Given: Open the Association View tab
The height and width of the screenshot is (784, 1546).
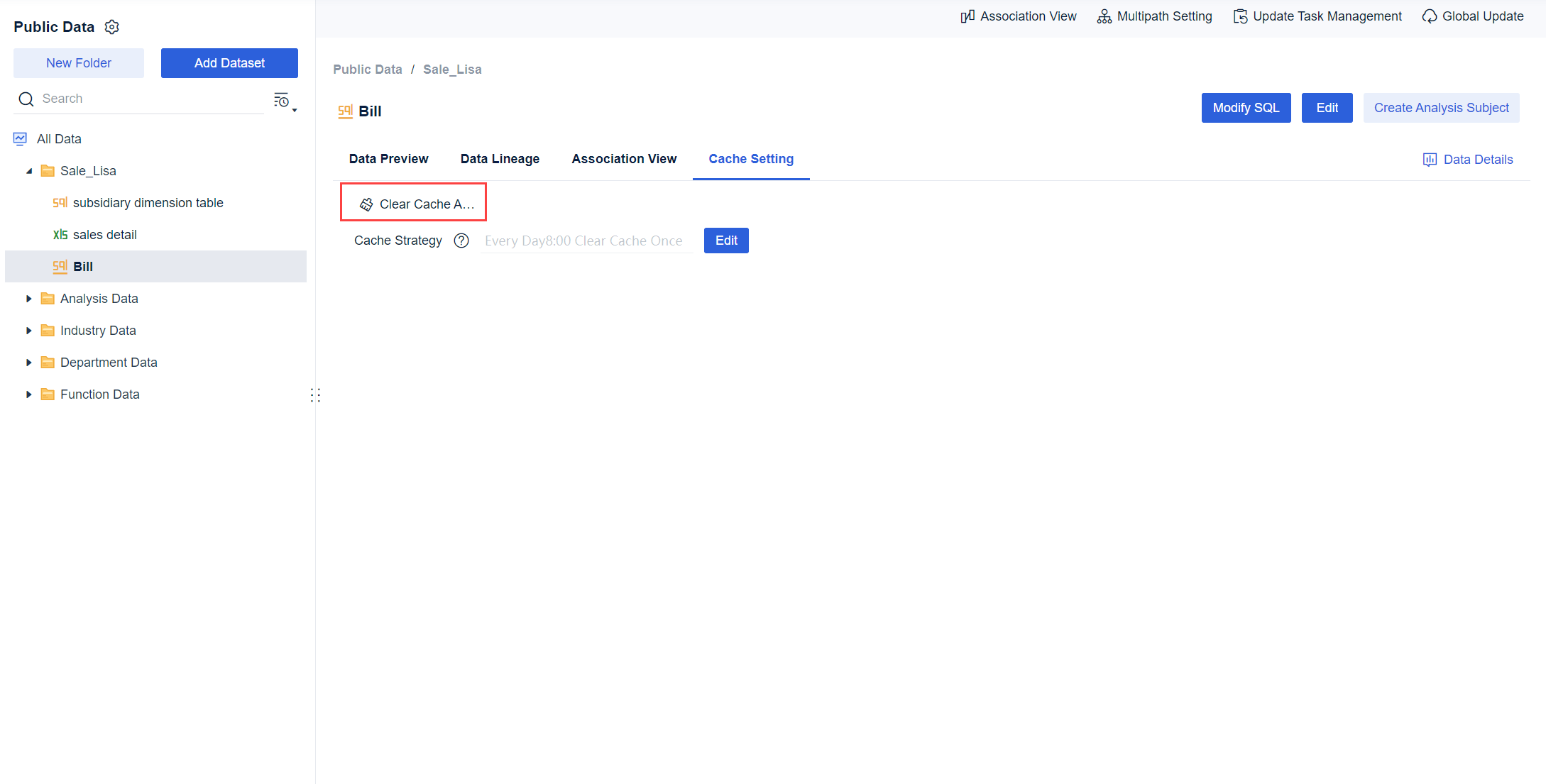Looking at the screenshot, I should (x=624, y=159).
